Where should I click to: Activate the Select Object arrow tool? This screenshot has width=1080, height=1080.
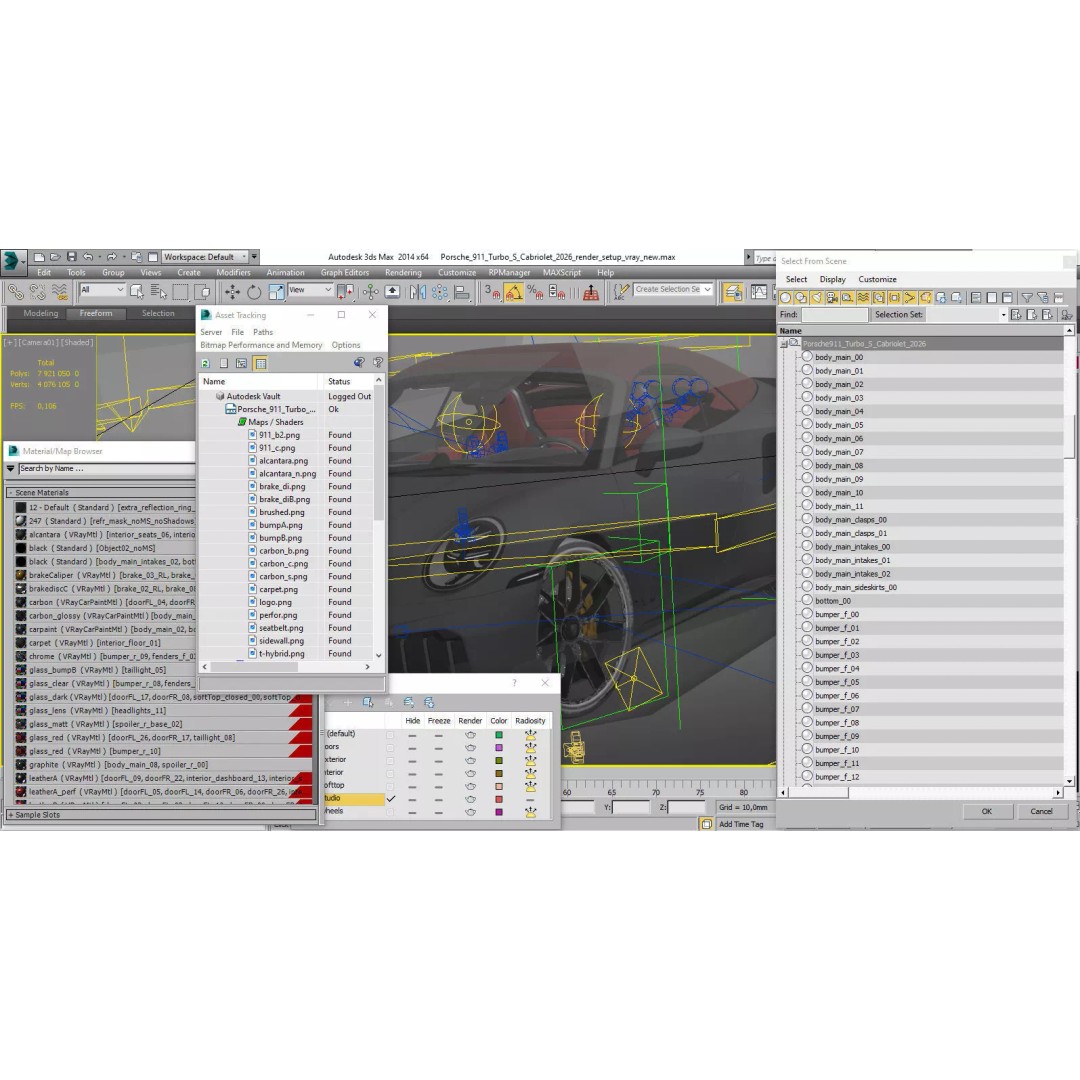point(137,293)
